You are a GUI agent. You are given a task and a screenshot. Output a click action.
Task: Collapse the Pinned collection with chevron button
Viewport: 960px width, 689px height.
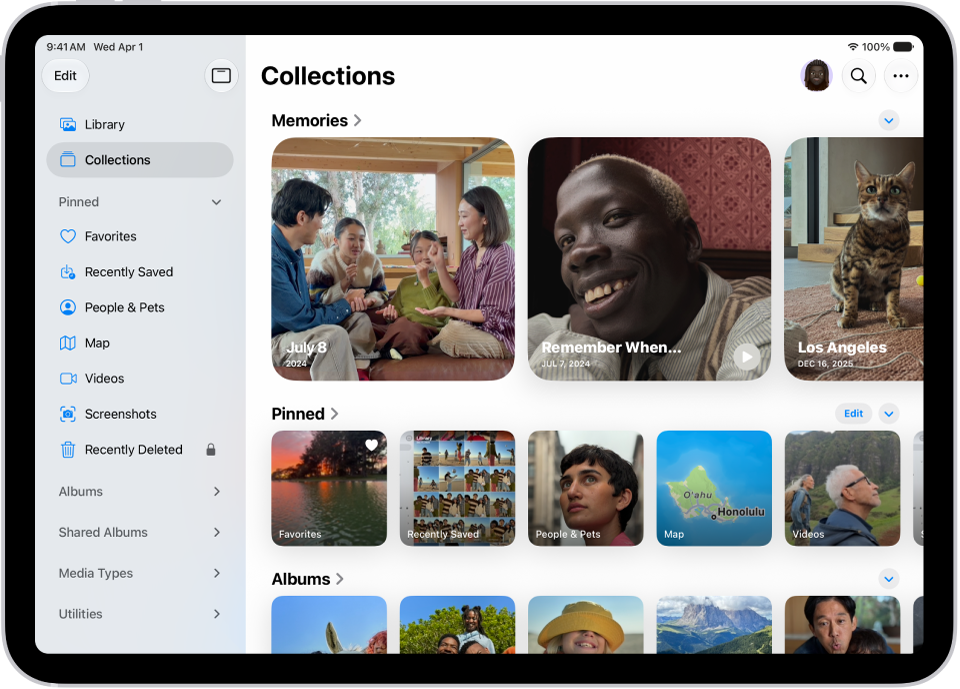[x=889, y=414]
